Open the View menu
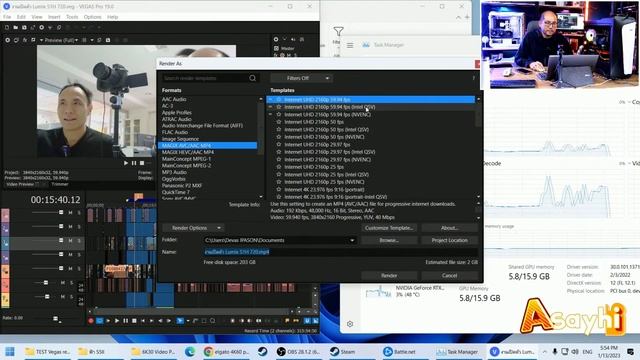The image size is (640, 360). tap(37, 17)
